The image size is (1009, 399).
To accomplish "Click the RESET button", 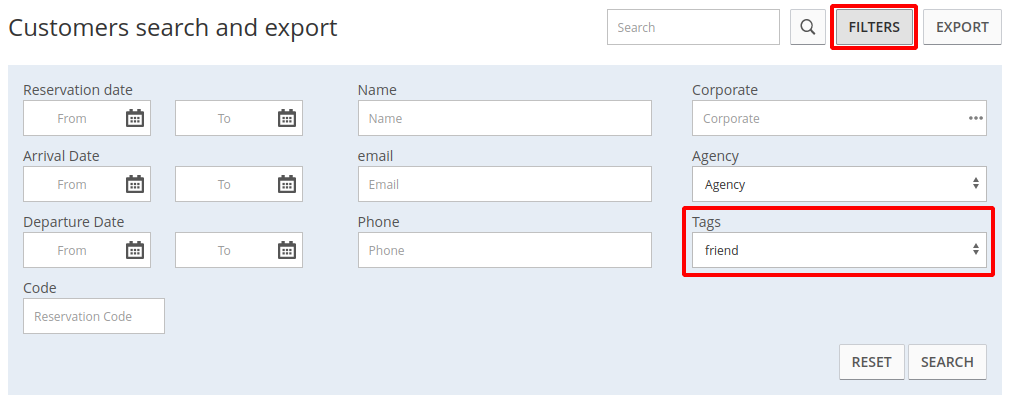I will [x=871, y=362].
